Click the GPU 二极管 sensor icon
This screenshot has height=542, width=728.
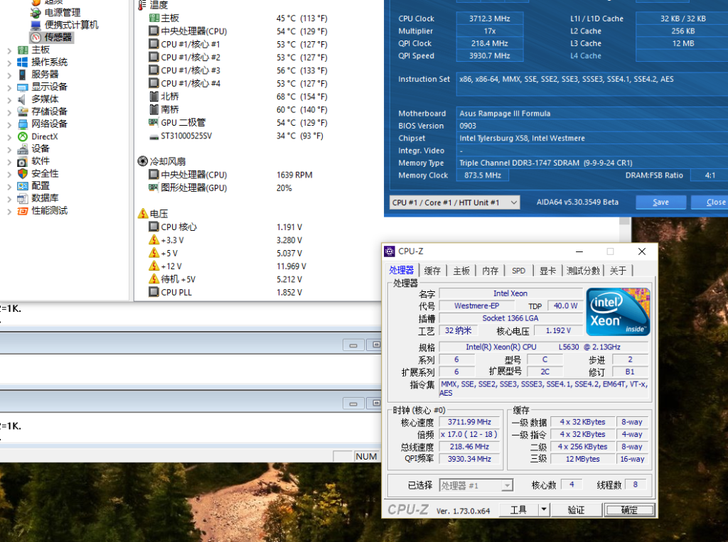click(x=153, y=122)
